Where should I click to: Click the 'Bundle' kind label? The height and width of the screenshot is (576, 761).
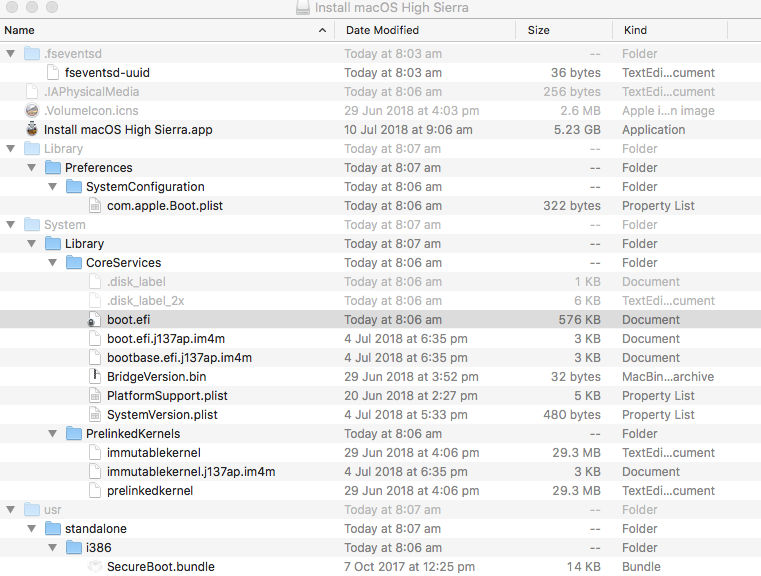[641, 567]
